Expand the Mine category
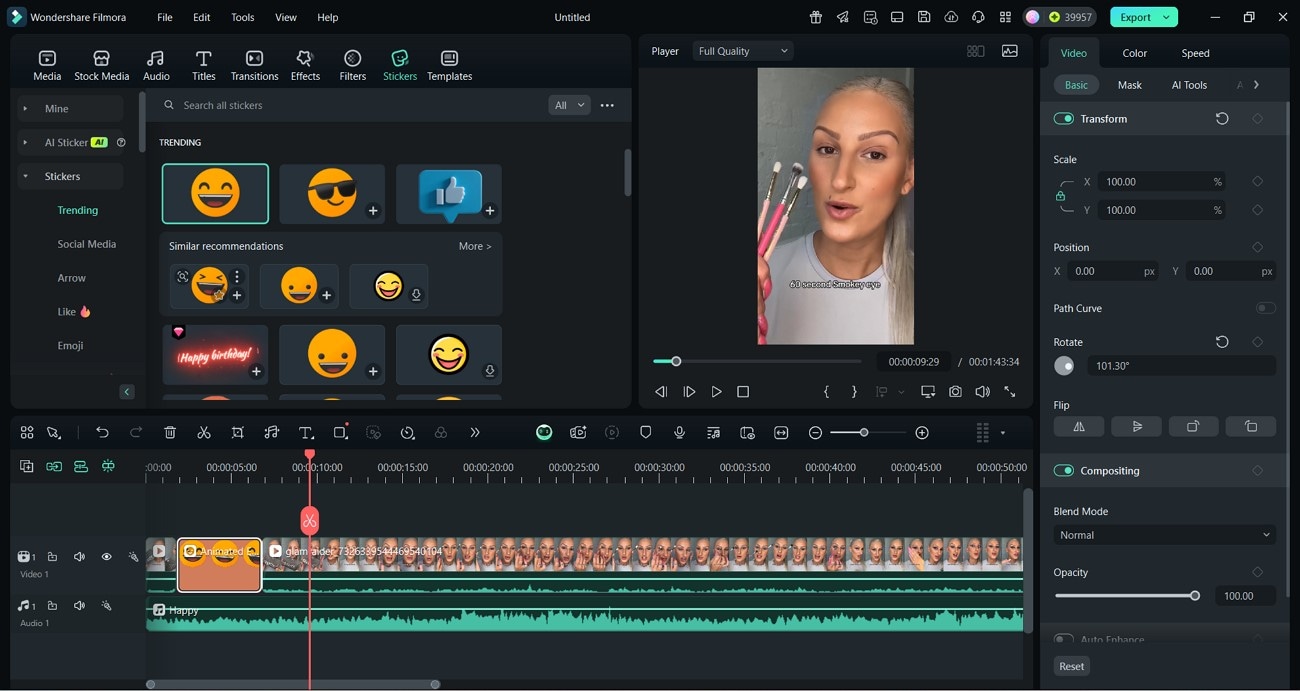The image size is (1300, 691). tap(25, 108)
